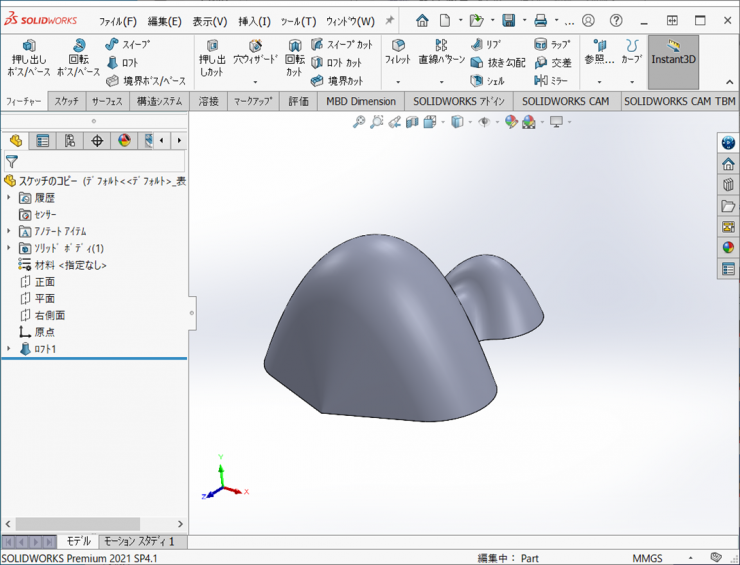The height and width of the screenshot is (565, 740).
Task: Toggle the Instant3D button
Action: click(x=673, y=53)
